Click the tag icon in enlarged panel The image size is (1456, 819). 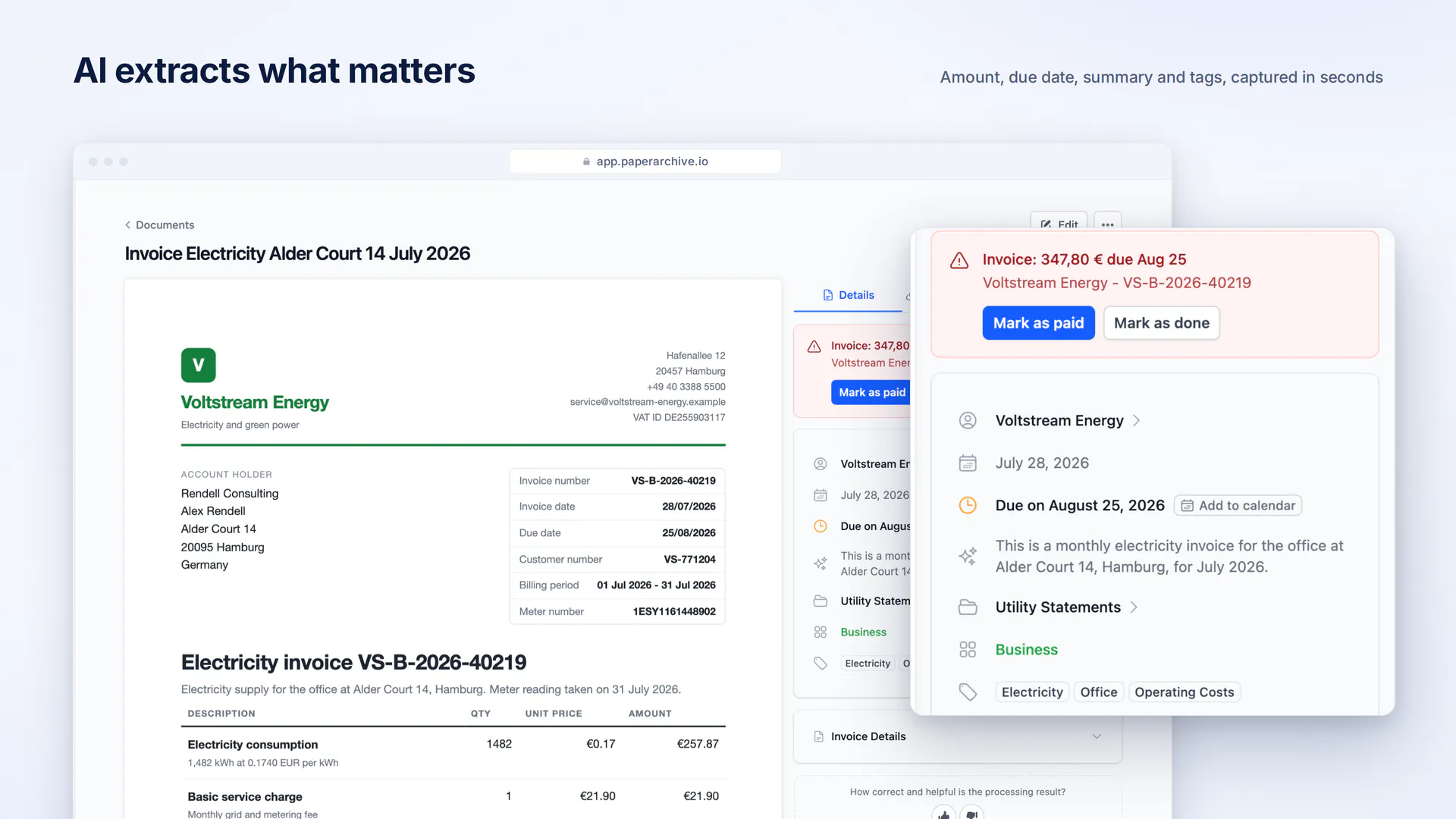point(968,692)
